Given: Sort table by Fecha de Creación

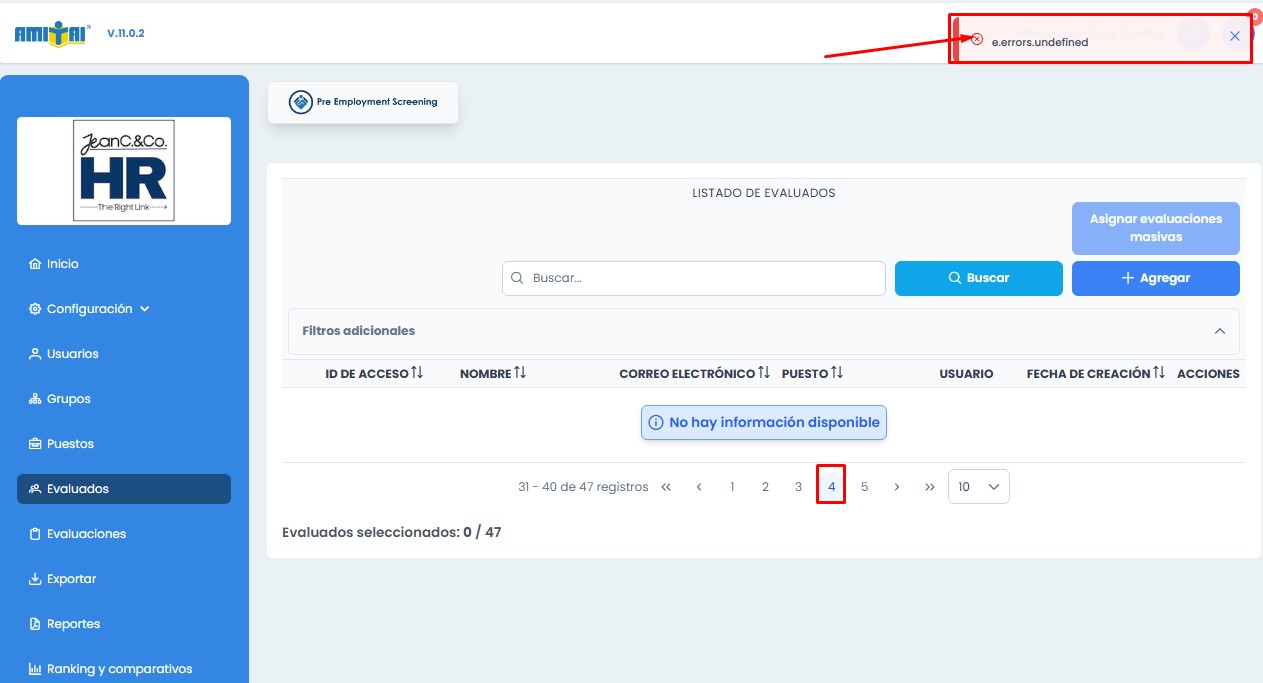Looking at the screenshot, I should [x=1159, y=373].
